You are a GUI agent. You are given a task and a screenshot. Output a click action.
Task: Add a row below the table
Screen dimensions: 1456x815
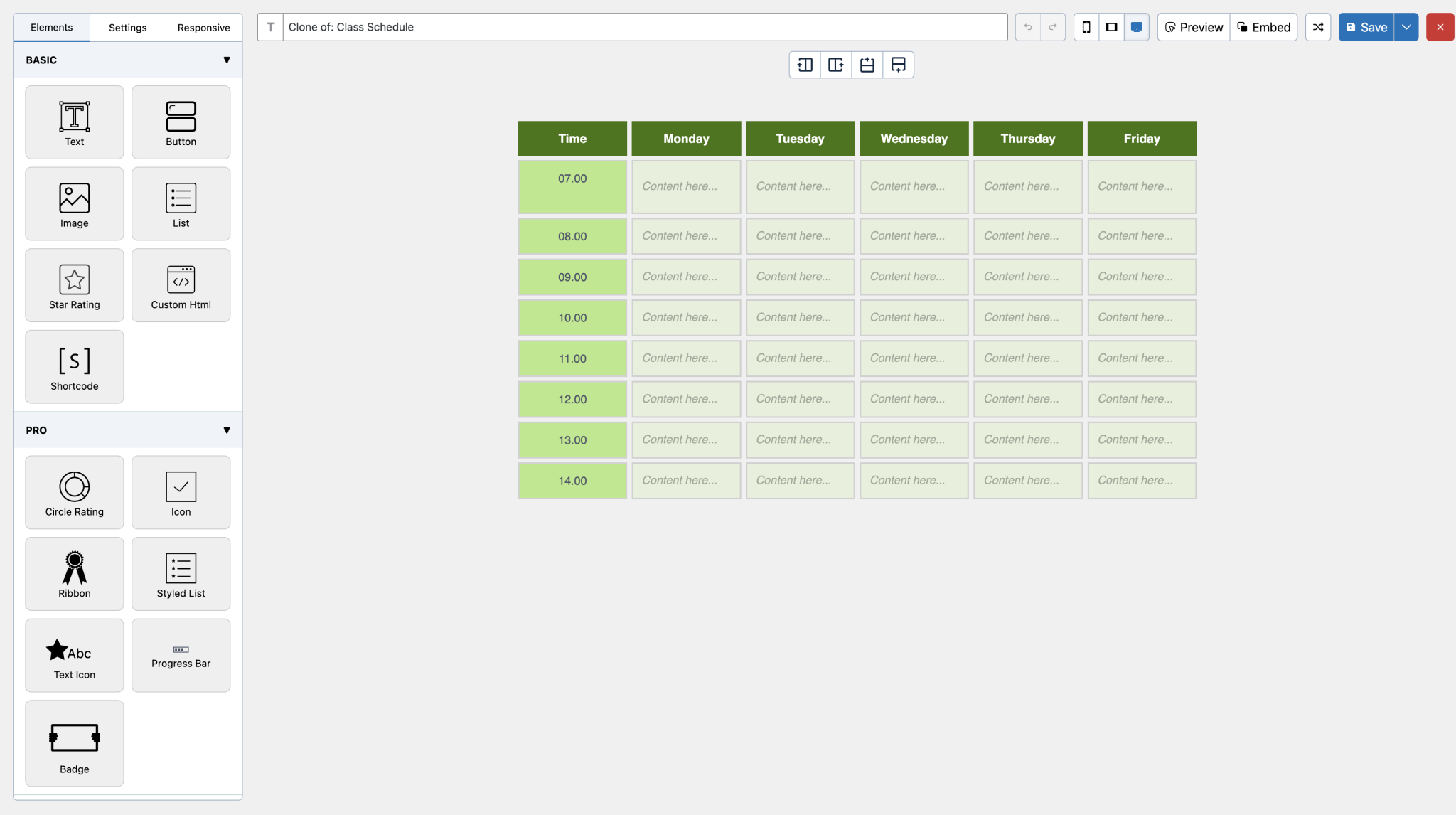[898, 64]
